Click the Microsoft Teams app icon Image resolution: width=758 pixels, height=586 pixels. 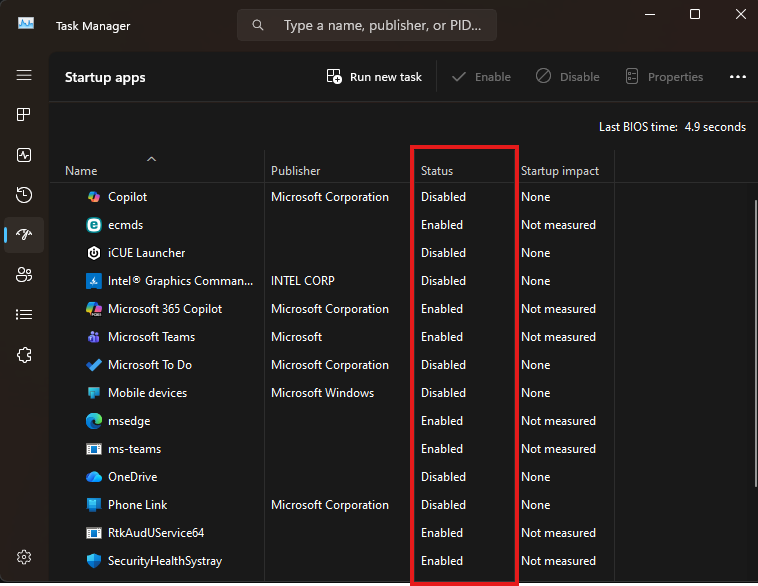point(93,337)
